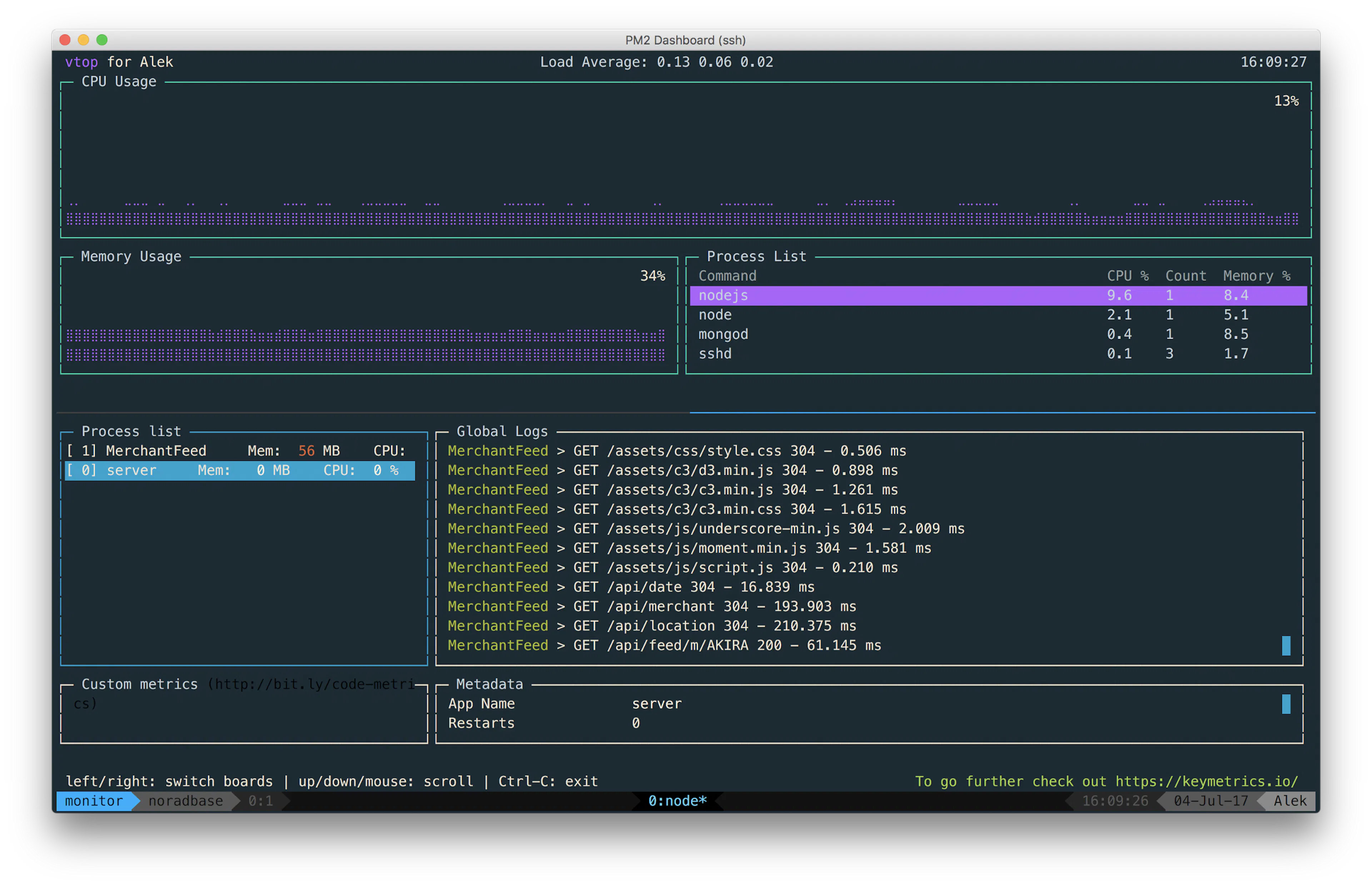The image size is (1372, 887).
Task: Click the Metadata panel title
Action: coord(489,684)
